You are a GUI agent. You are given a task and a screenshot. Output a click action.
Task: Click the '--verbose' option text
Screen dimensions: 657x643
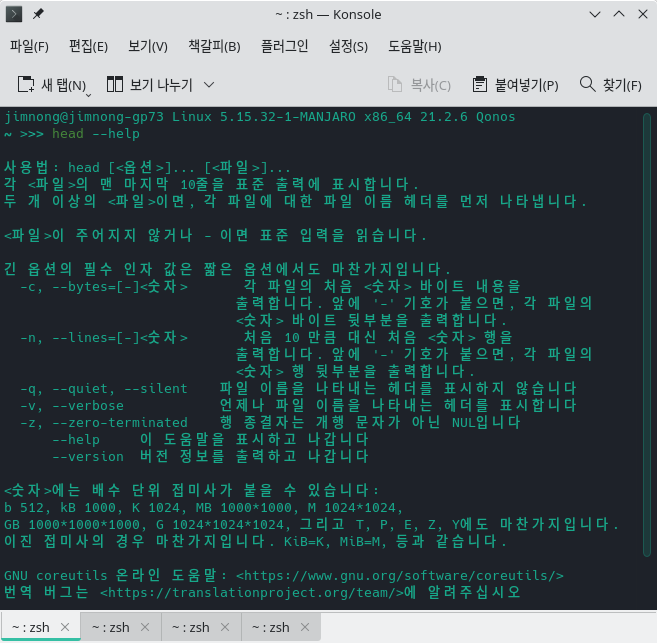(88, 405)
